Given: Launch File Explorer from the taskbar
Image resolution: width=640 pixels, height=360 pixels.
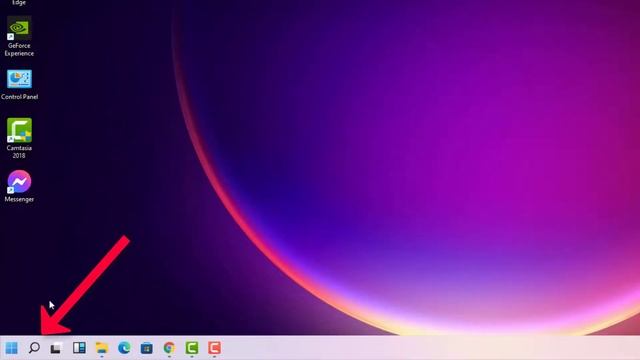Looking at the screenshot, I should 102,348.
